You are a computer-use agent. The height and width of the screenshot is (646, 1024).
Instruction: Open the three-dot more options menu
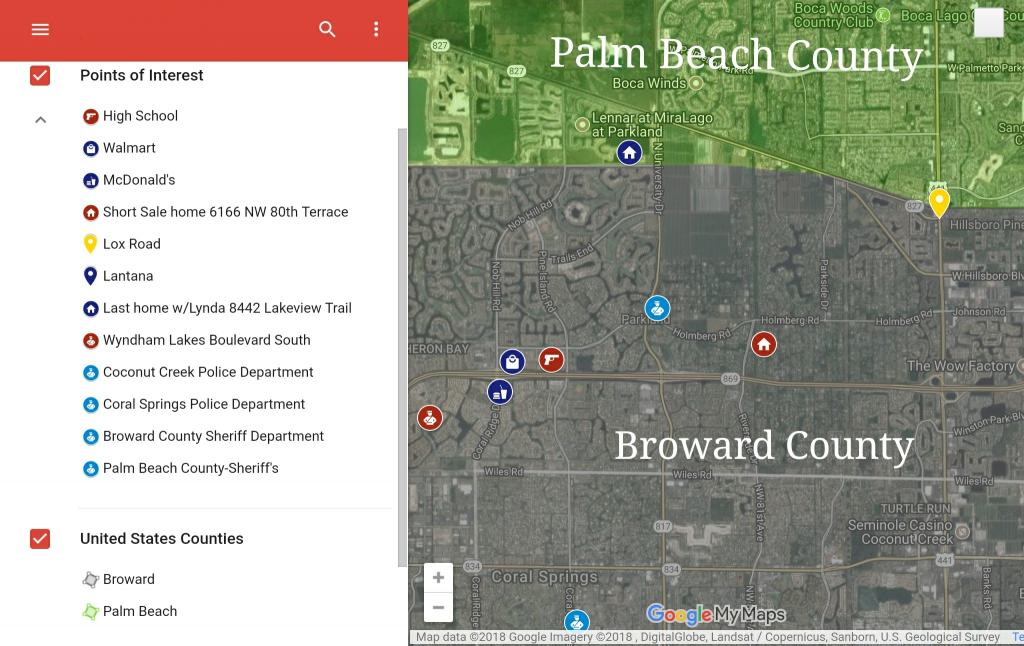(x=376, y=30)
